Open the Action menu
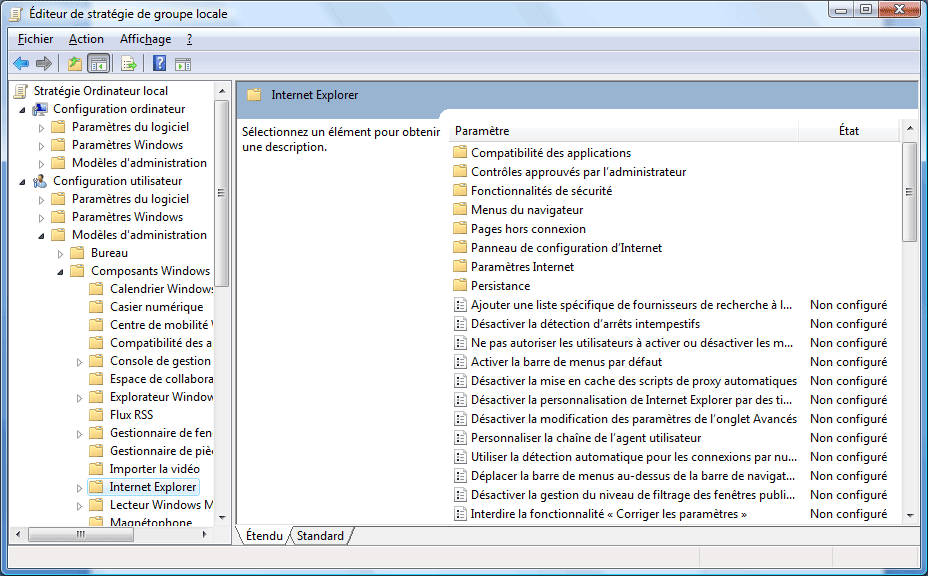The width and height of the screenshot is (928, 576). click(86, 39)
